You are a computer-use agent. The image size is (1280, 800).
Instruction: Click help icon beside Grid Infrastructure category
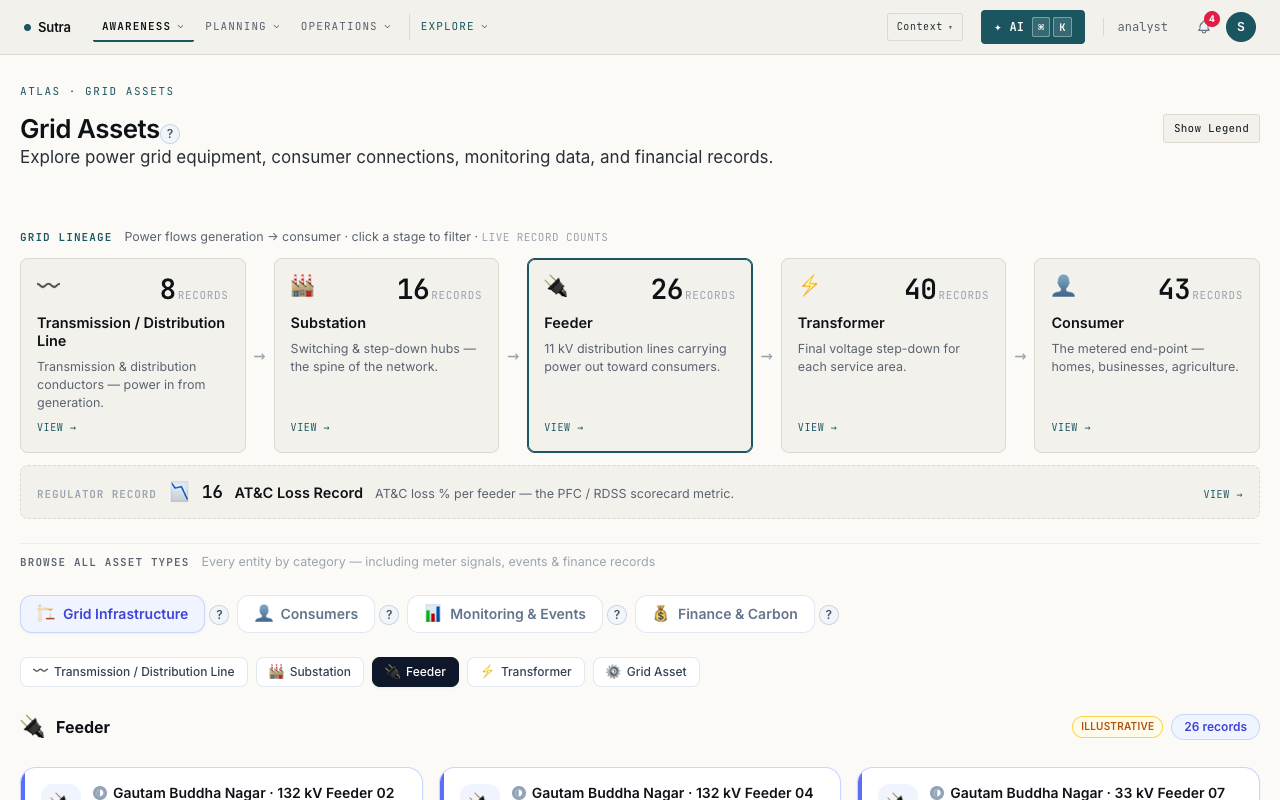tap(219, 615)
